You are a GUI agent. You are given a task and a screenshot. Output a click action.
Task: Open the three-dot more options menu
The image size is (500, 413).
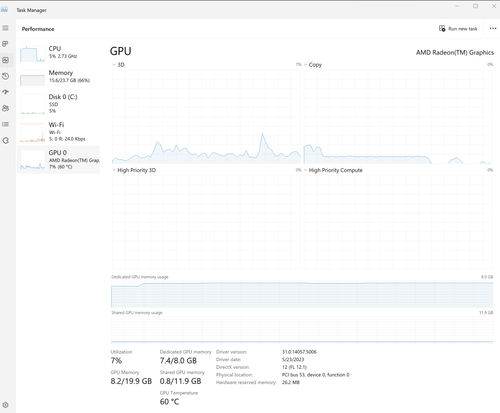(x=493, y=29)
